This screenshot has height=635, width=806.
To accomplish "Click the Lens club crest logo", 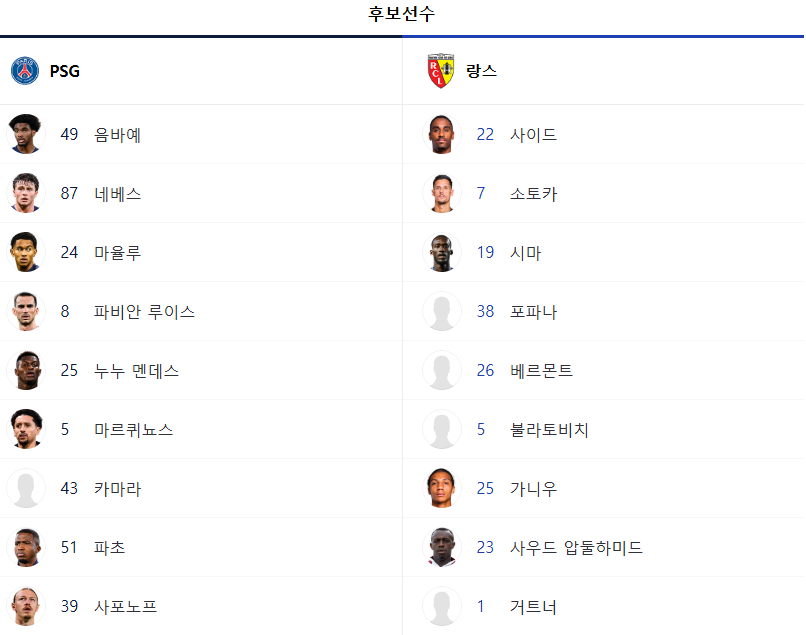I will (x=441, y=71).
